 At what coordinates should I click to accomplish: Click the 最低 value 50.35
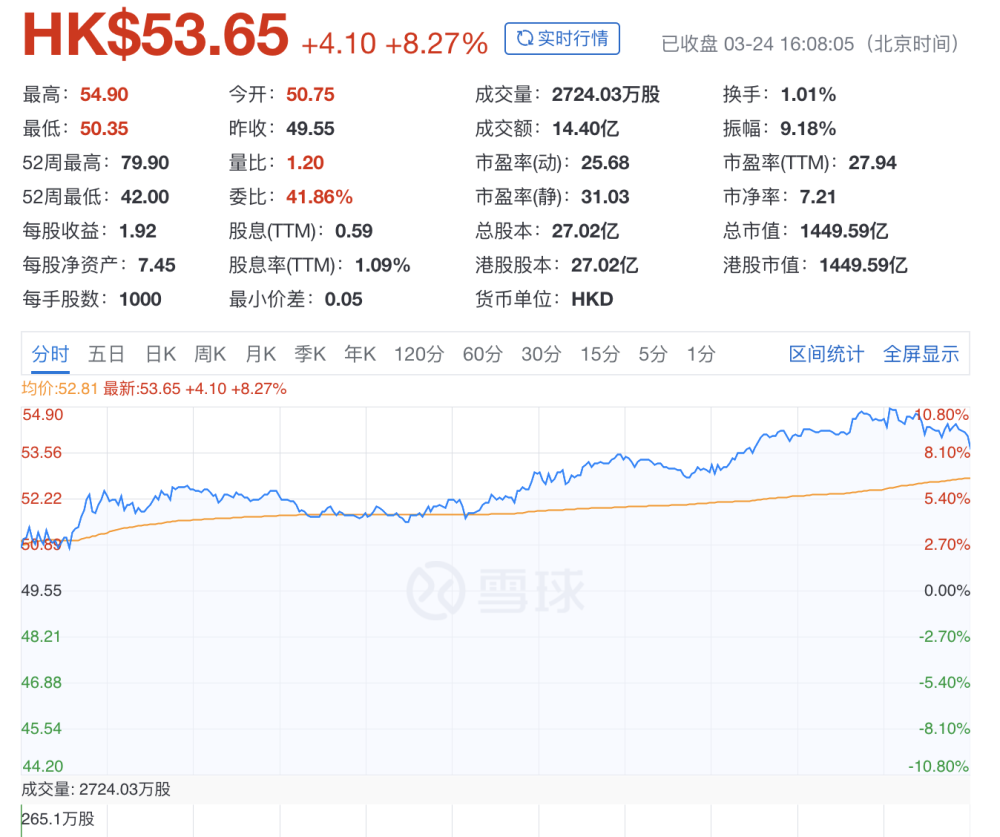click(104, 129)
